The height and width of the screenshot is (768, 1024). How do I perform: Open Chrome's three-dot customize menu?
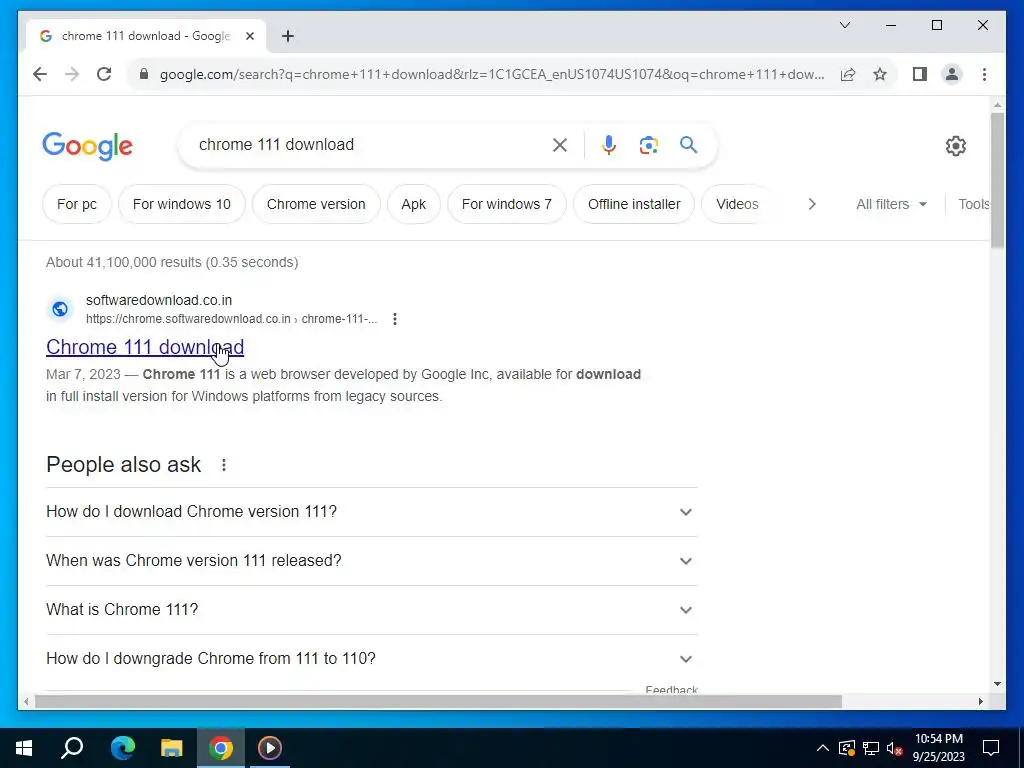[984, 74]
